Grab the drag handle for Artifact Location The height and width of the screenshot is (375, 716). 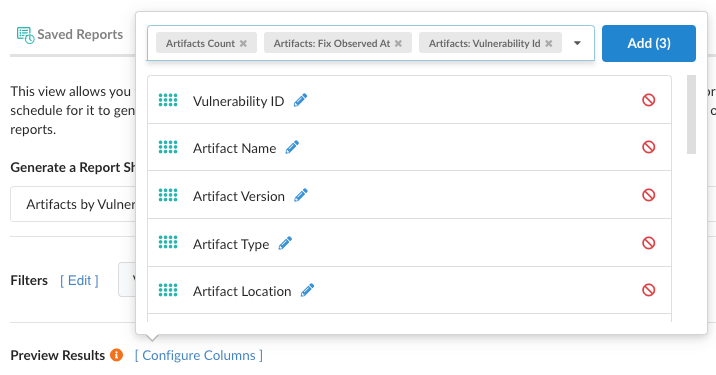point(168,290)
